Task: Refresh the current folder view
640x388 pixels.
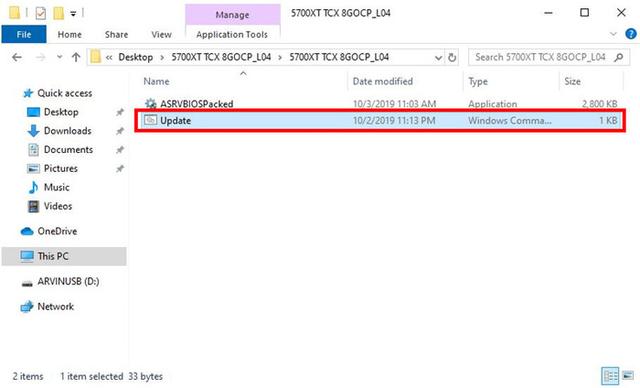Action: [x=452, y=57]
